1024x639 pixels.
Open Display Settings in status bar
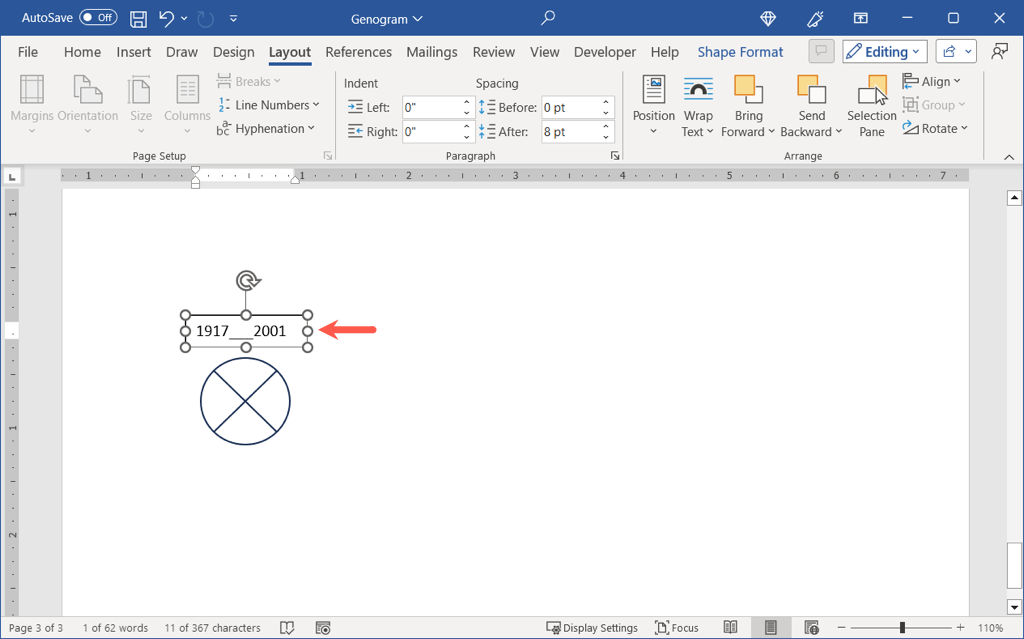click(x=592, y=628)
